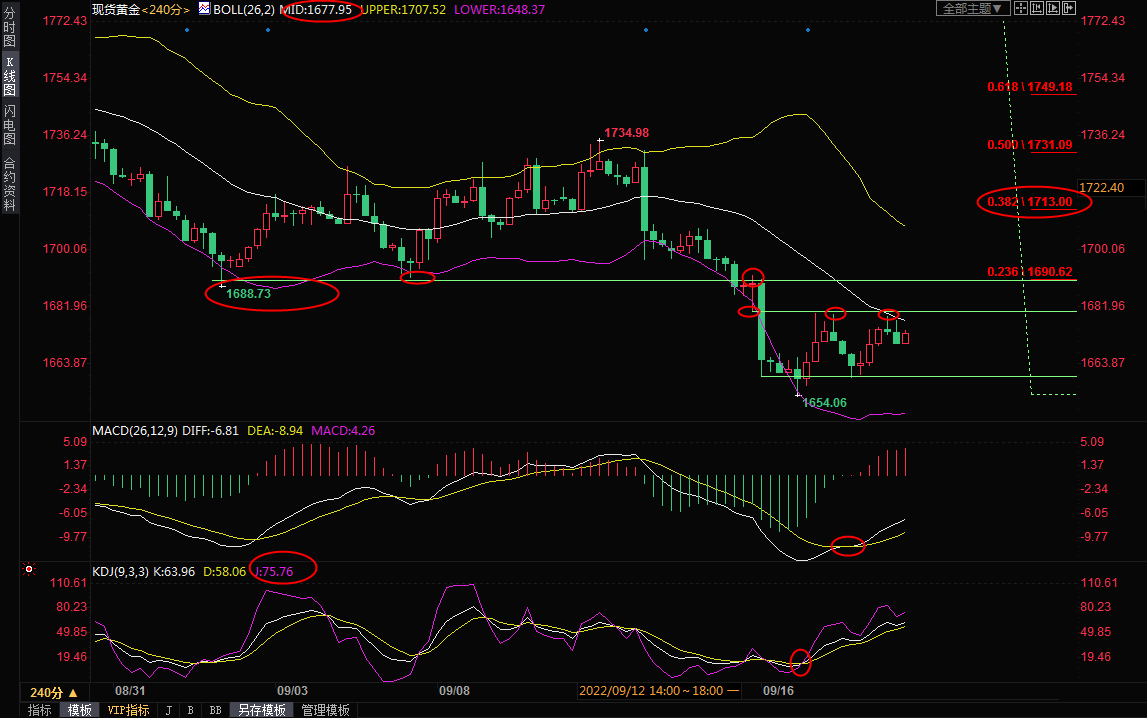Expand the 240分 period selector at bottom

point(54,692)
